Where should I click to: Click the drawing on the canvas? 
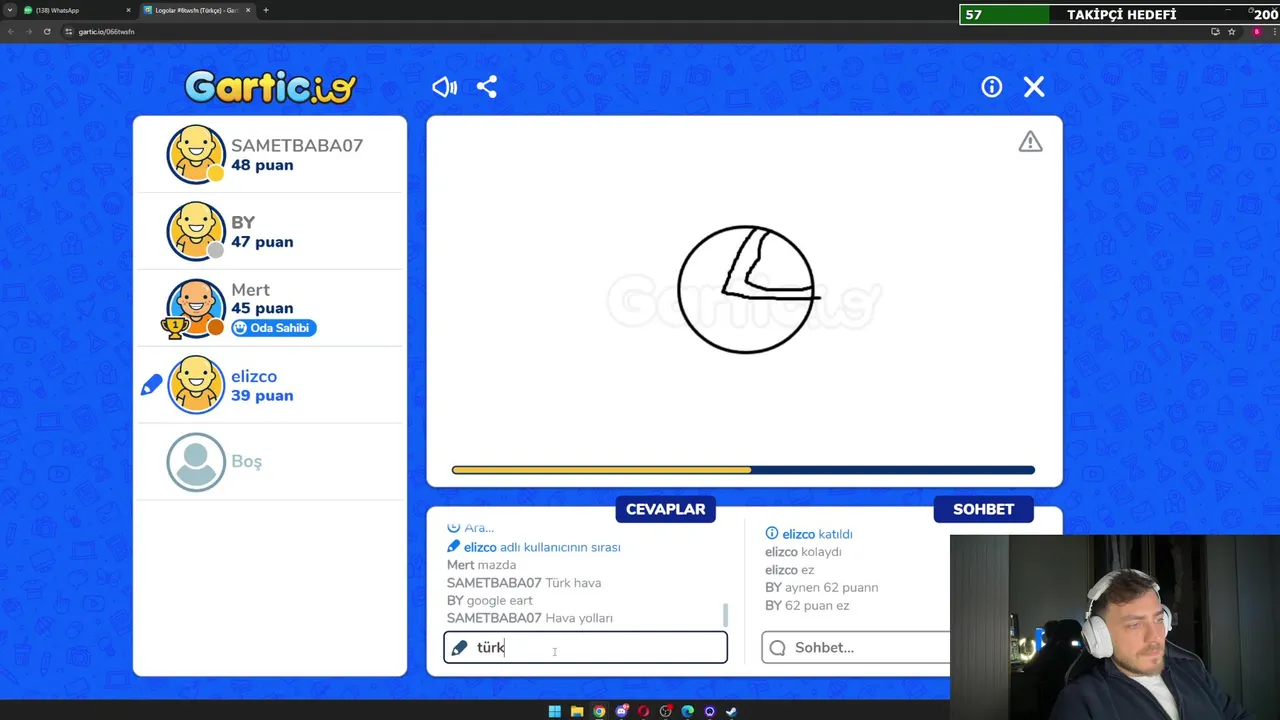coord(748,290)
